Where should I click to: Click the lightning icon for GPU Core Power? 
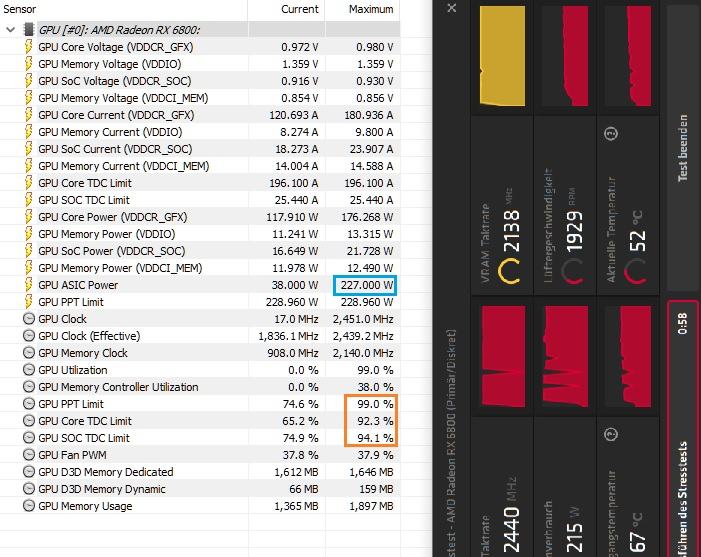pyautogui.click(x=29, y=217)
